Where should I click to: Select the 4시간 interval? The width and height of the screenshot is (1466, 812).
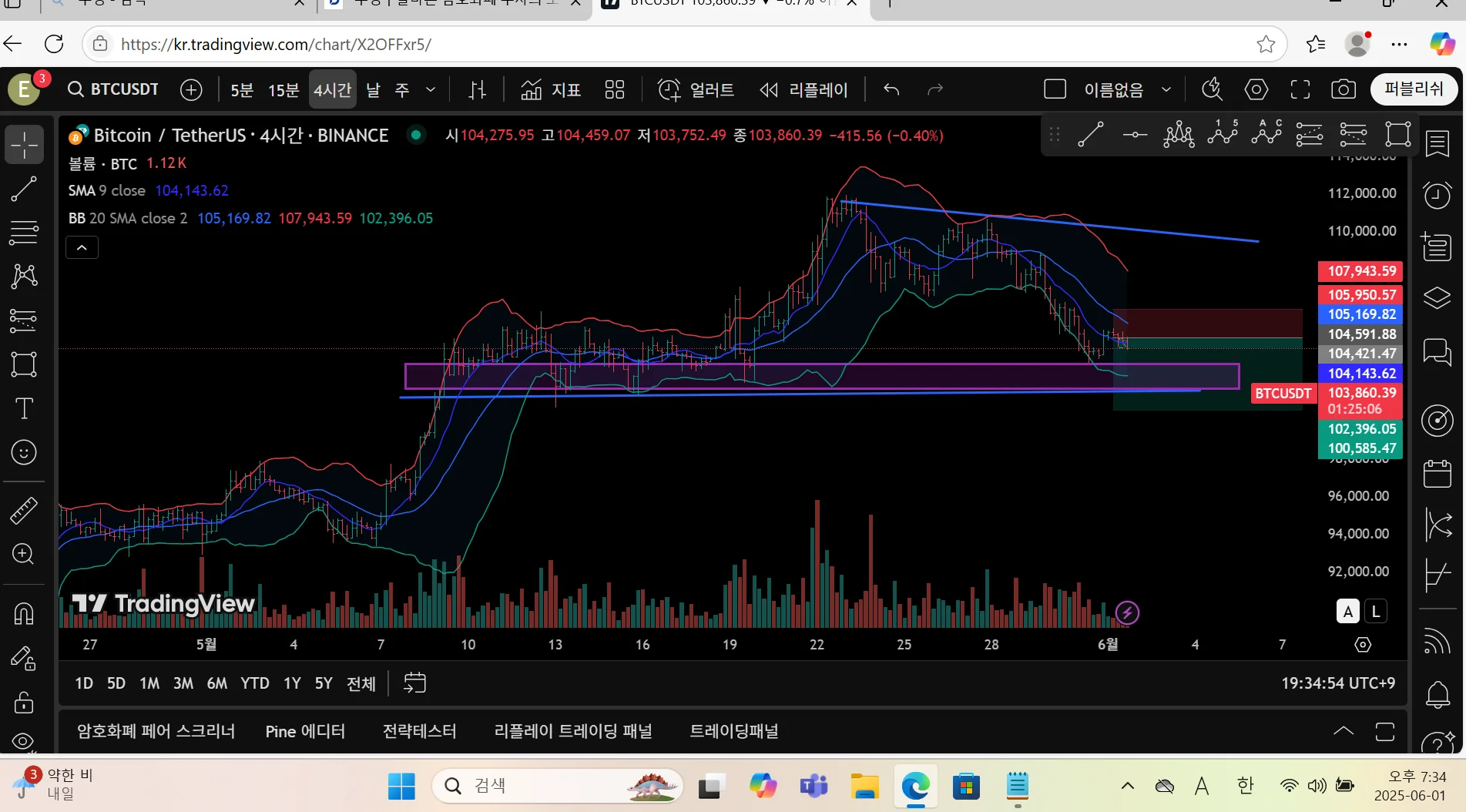[x=333, y=89]
